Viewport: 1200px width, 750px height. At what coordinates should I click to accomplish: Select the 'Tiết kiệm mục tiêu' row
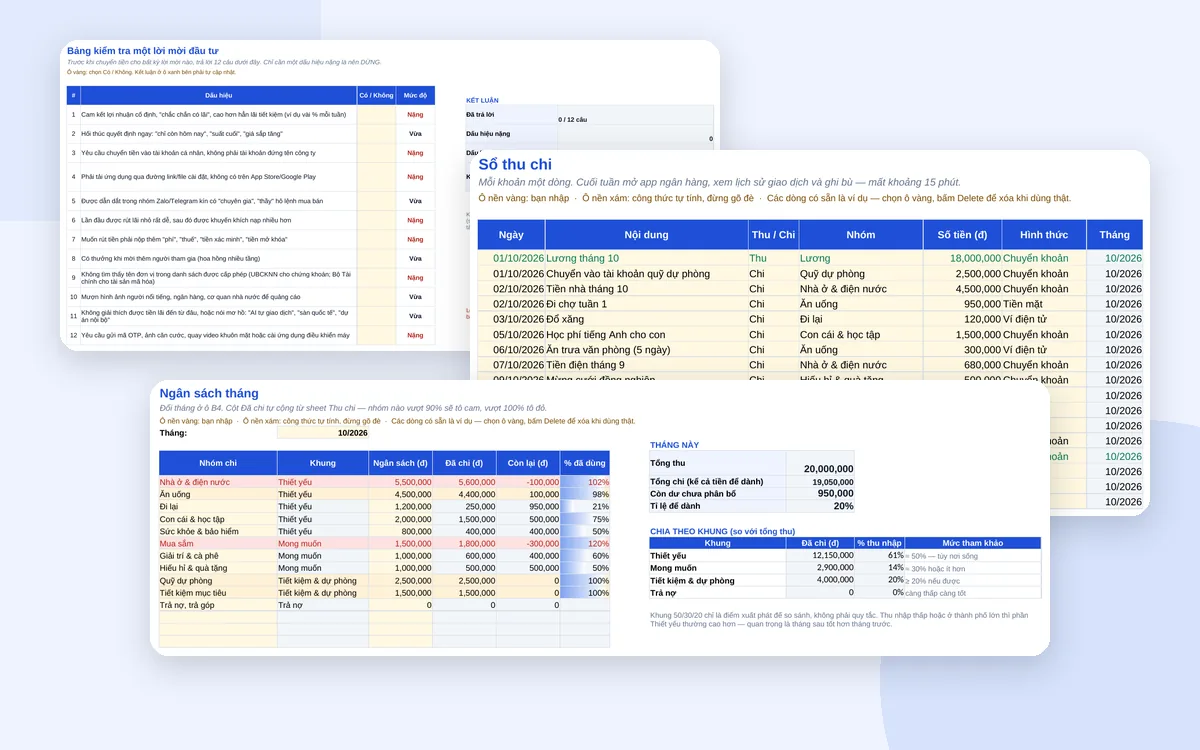tap(218, 592)
